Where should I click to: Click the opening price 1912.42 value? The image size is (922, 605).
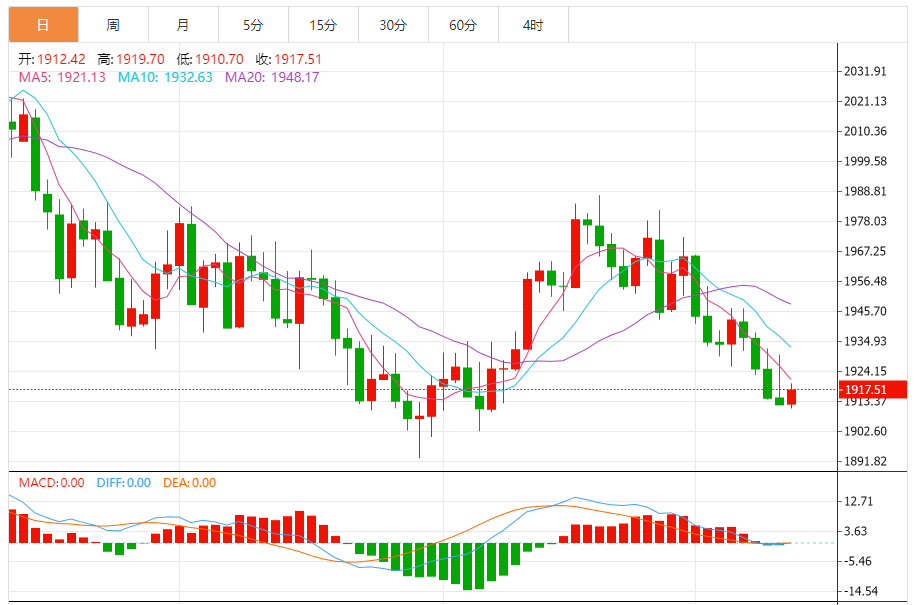pos(61,59)
